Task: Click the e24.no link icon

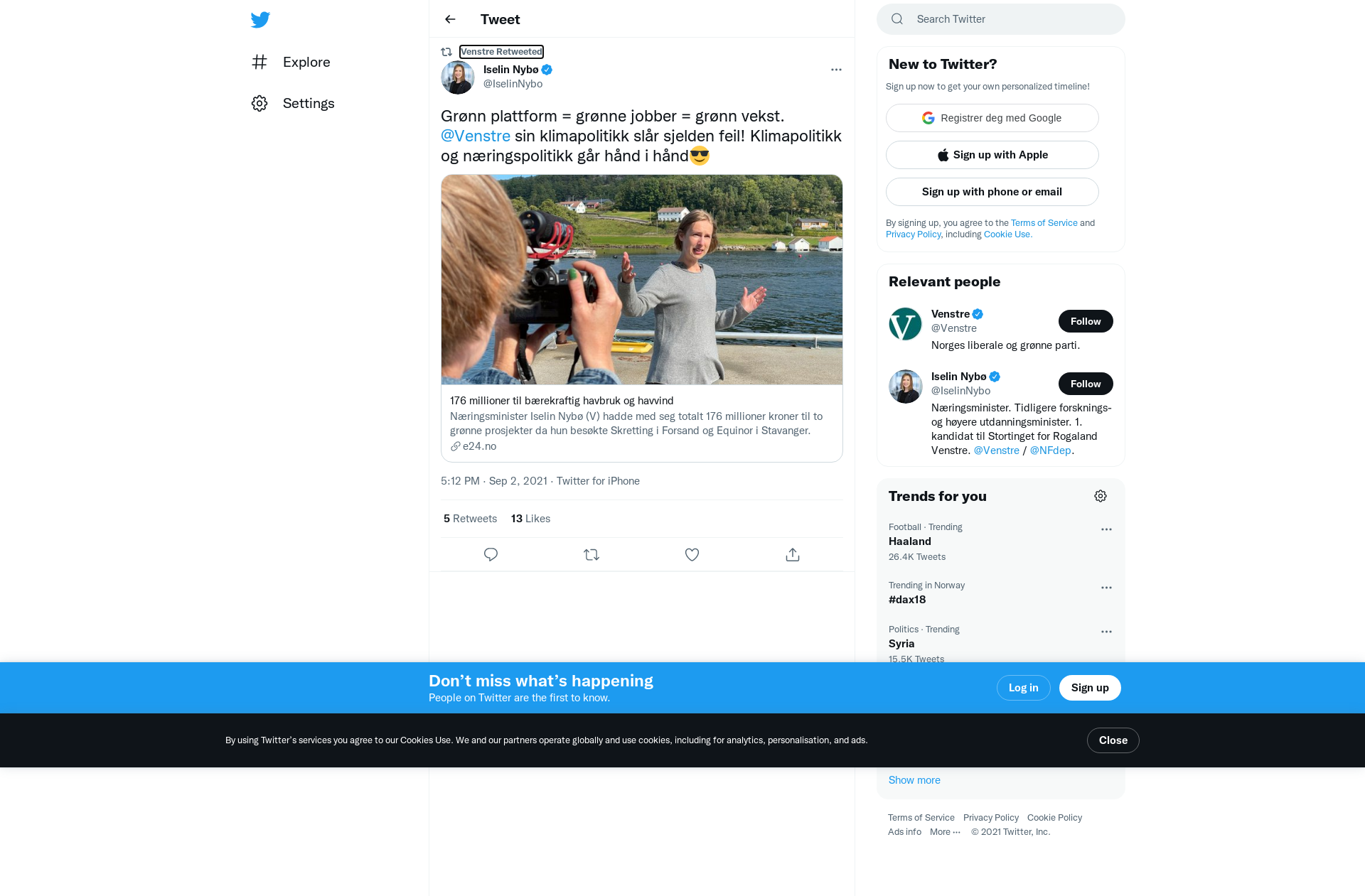Action: 456,446
